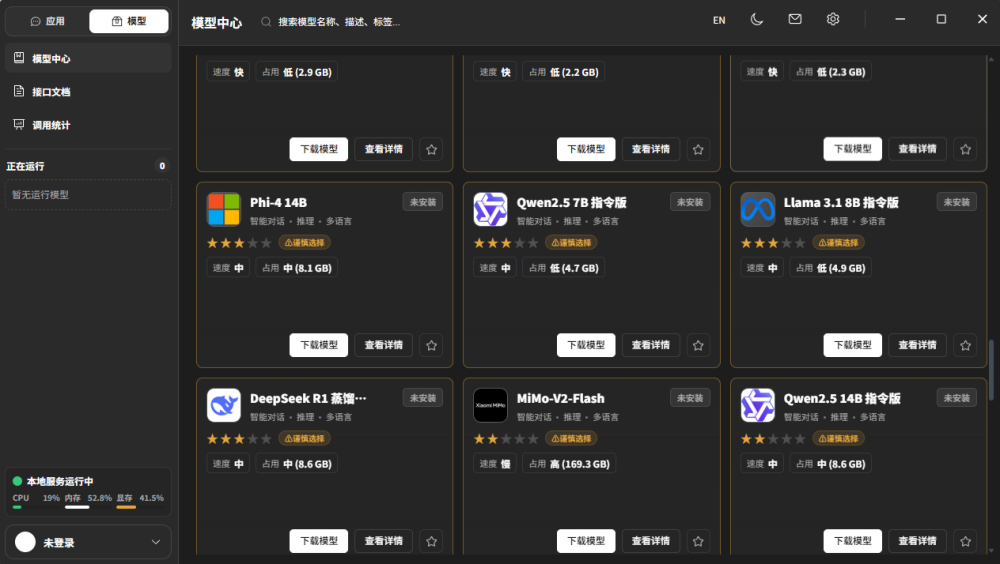Screen dimensions: 1000x564
Task: Open 模型中心 in the sidebar
Action: click(88, 58)
